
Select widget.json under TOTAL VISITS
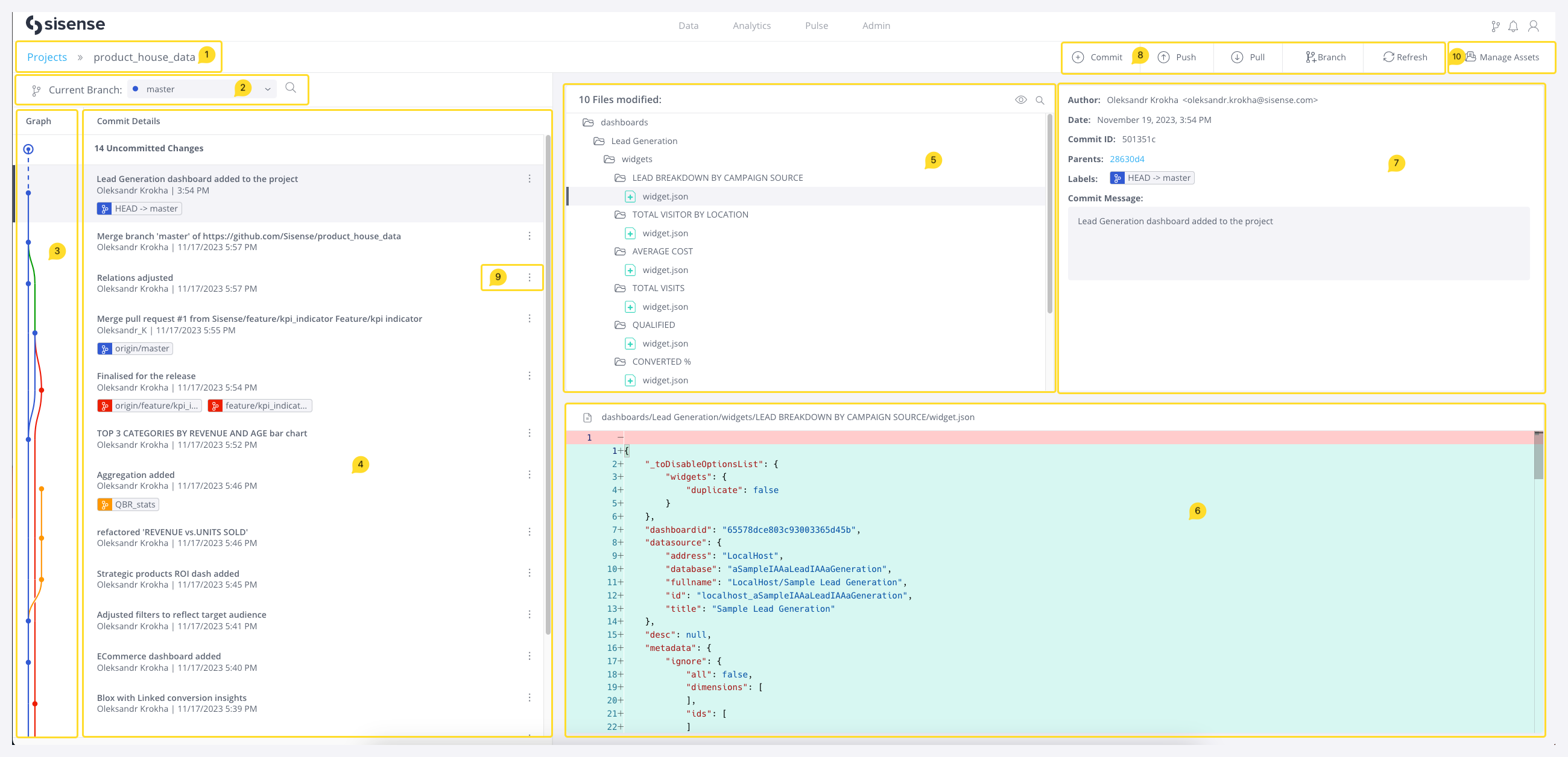665,307
